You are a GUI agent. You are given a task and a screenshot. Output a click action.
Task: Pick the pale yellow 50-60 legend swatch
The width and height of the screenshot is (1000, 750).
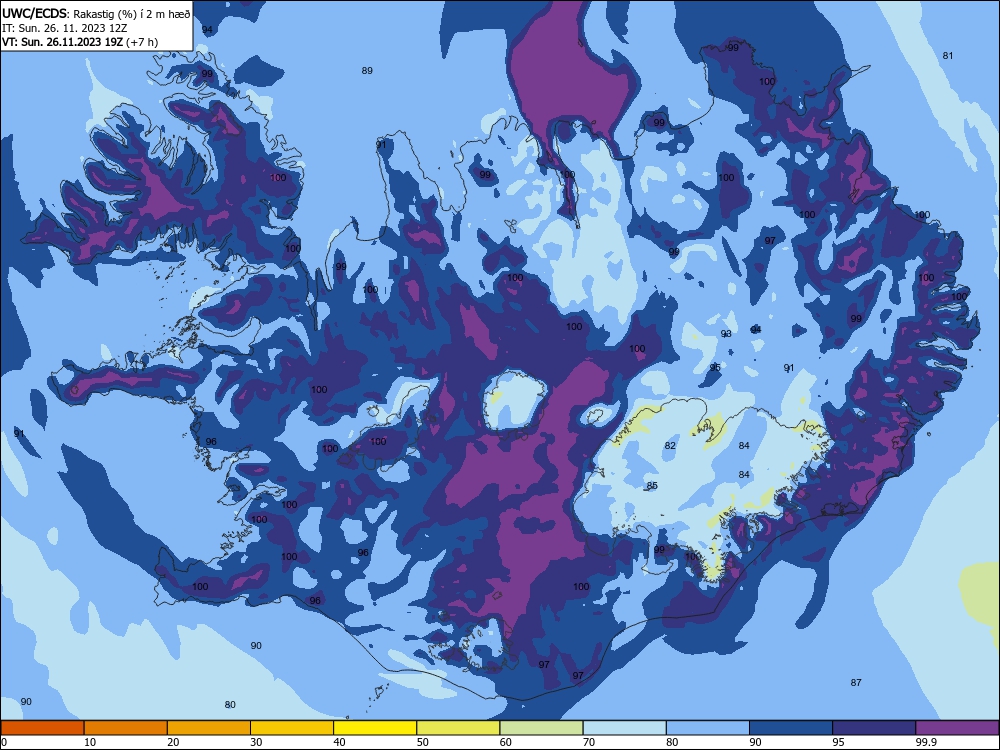tap(458, 728)
